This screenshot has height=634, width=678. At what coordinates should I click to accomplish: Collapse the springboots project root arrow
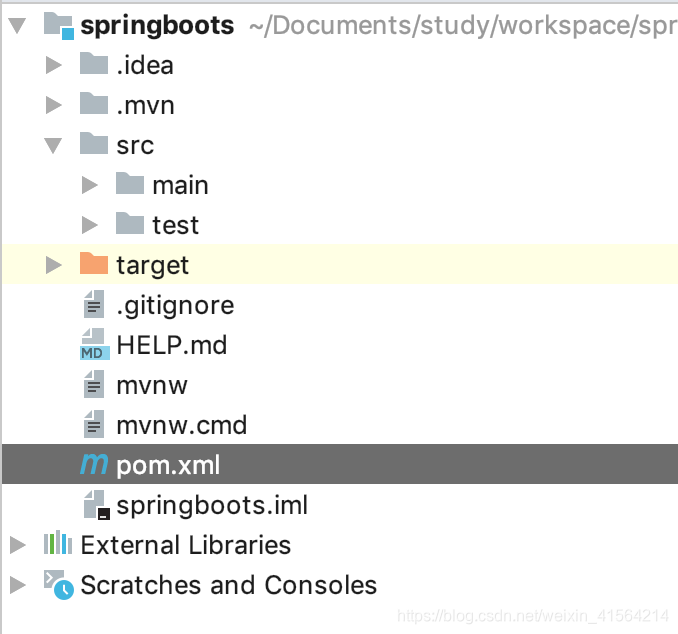click(x=18, y=26)
